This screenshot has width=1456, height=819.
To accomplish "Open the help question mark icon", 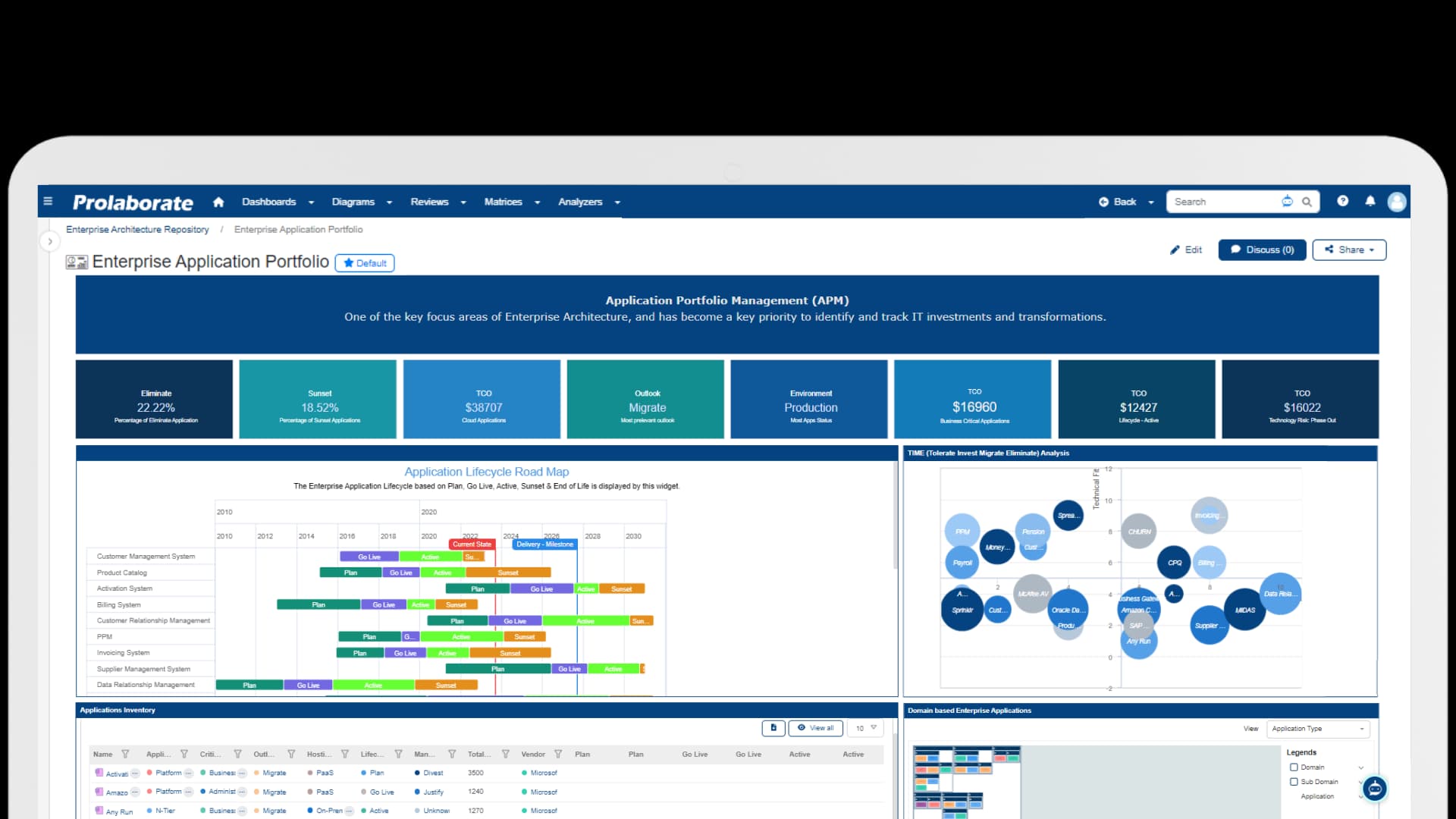I will (x=1342, y=201).
